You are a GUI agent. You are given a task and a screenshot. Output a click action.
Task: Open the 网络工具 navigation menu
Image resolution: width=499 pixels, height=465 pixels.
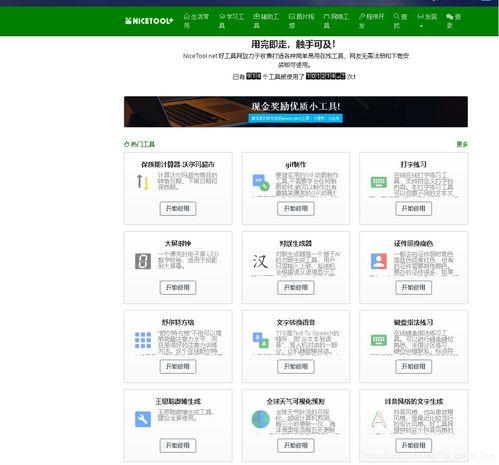[x=336, y=21]
